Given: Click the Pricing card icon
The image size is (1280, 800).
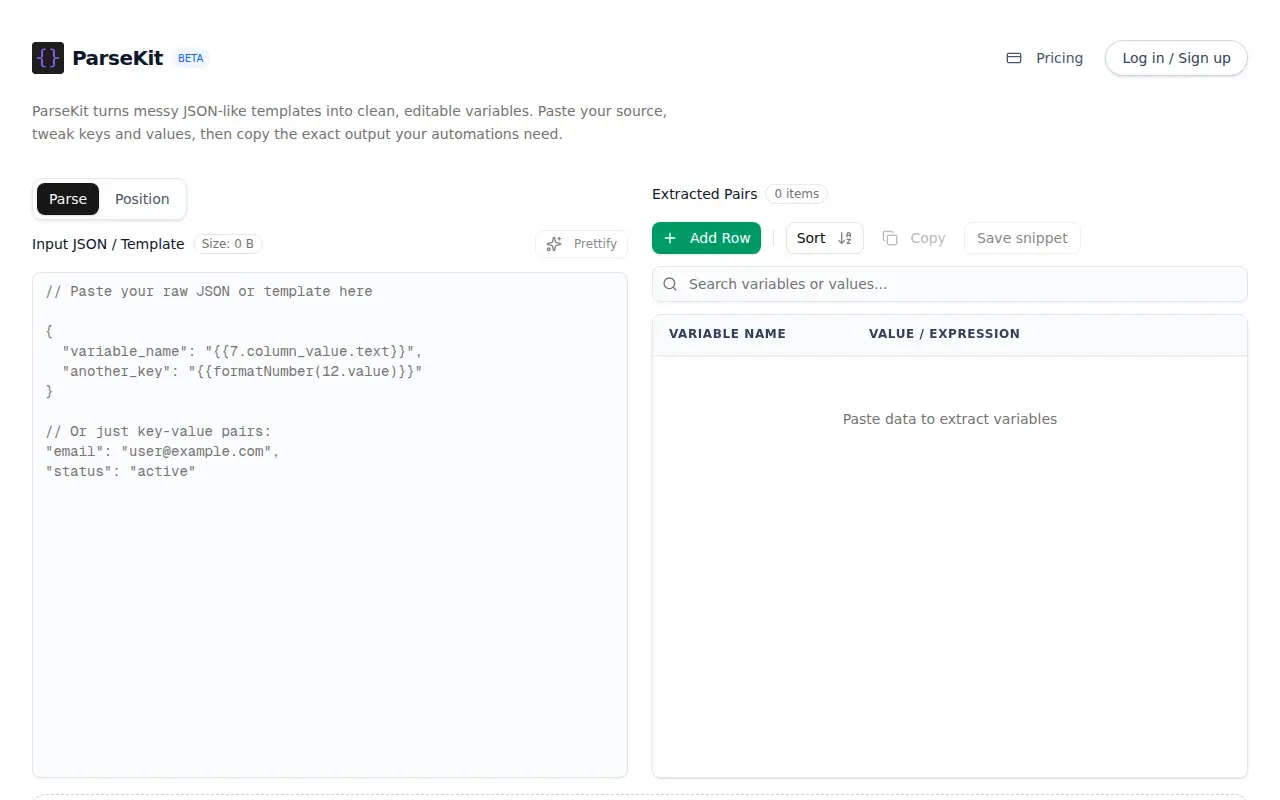Looking at the screenshot, I should [x=1014, y=58].
